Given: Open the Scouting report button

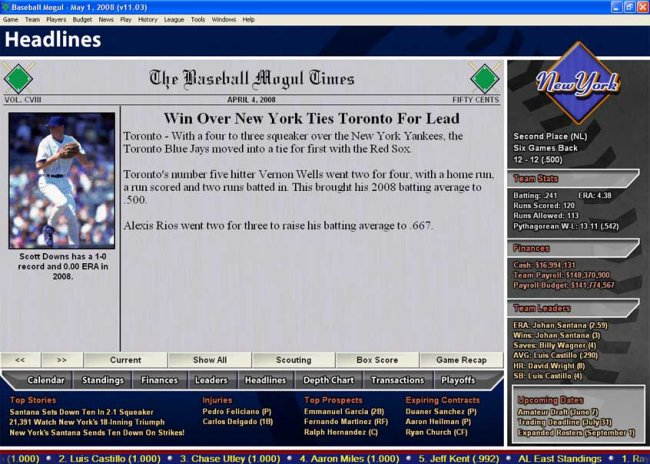Looking at the screenshot, I should point(293,360).
